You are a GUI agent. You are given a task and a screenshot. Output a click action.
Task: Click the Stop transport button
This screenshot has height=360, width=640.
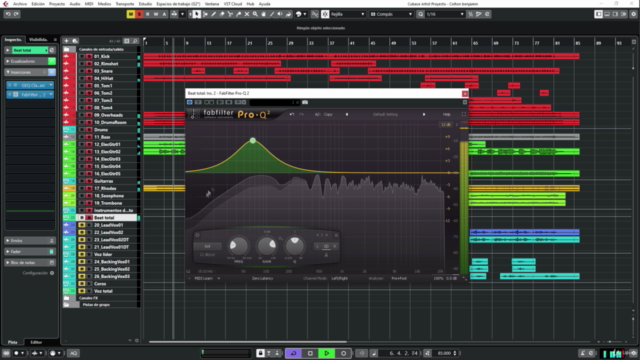310,353
